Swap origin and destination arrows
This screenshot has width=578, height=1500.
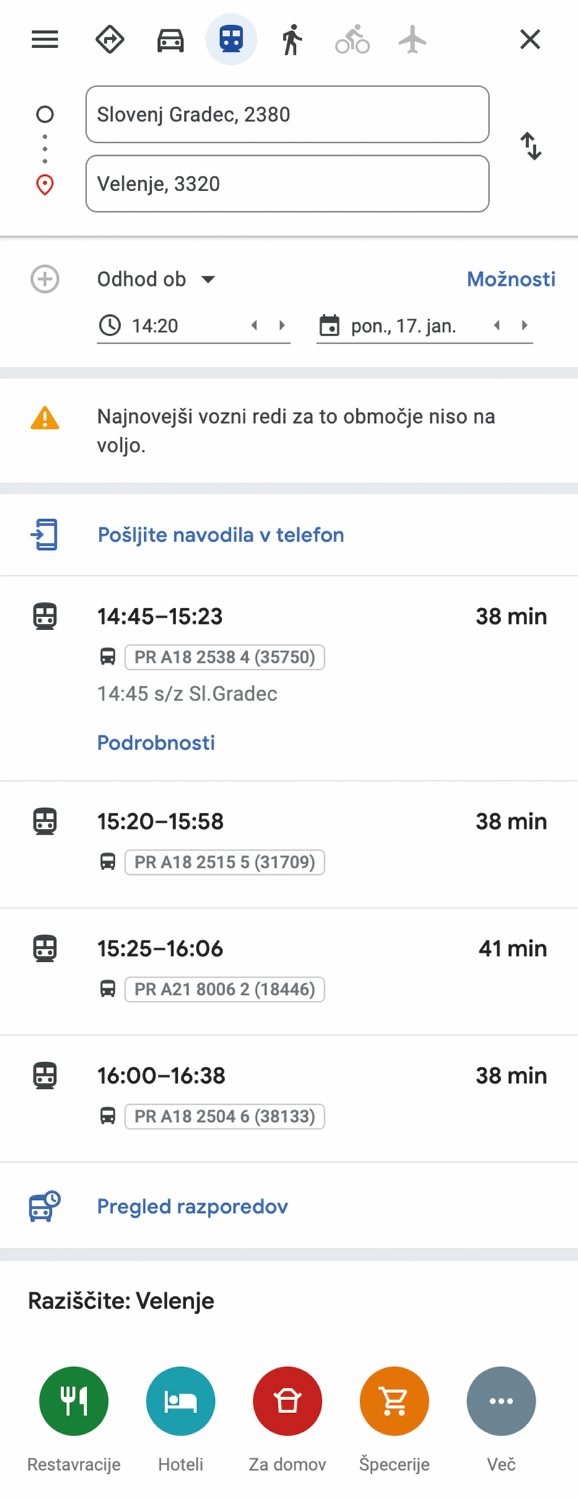point(531,147)
